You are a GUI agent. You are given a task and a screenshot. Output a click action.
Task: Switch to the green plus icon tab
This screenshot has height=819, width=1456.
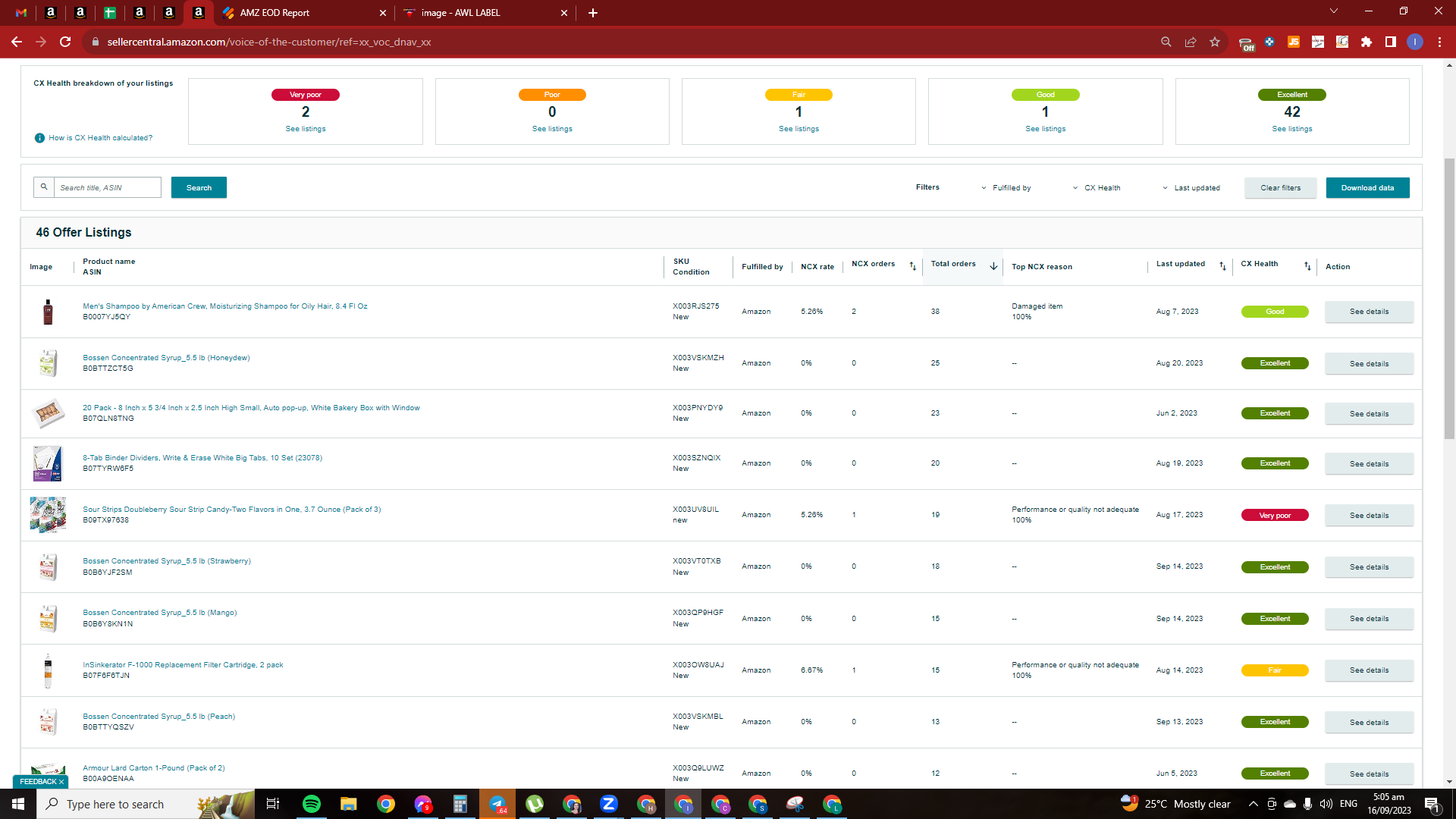(x=110, y=13)
